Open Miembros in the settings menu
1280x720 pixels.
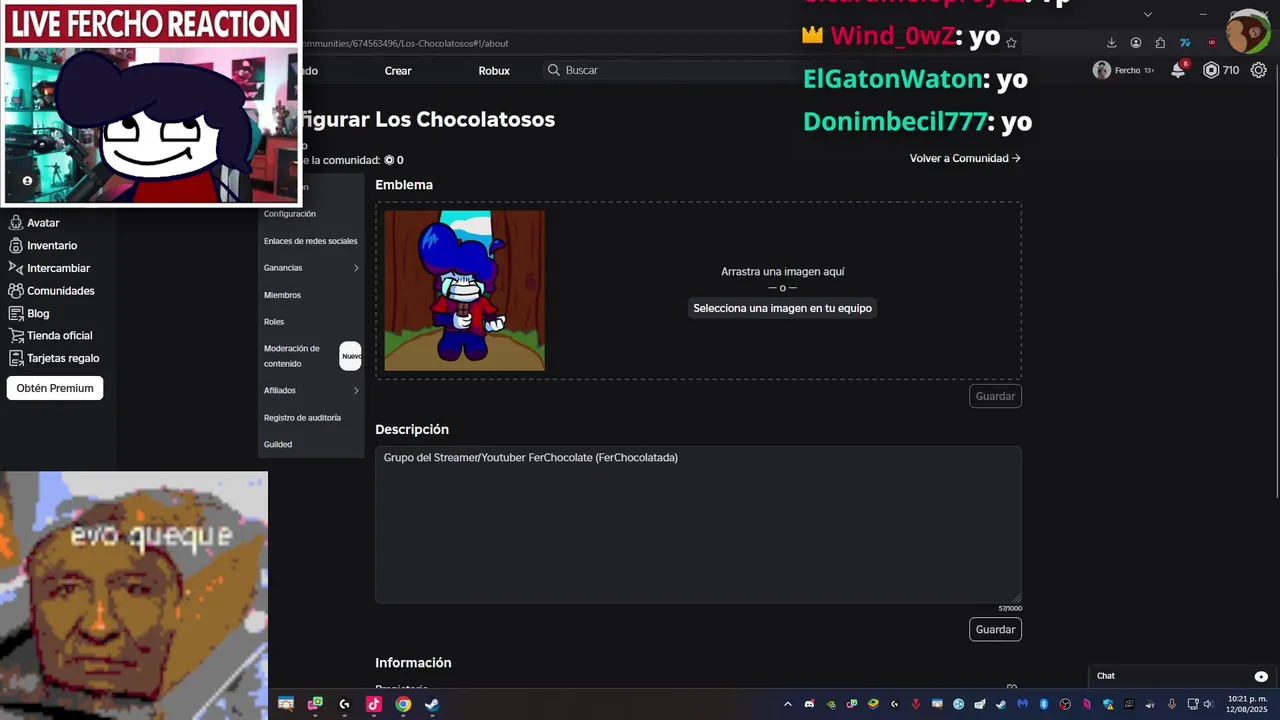pos(282,295)
